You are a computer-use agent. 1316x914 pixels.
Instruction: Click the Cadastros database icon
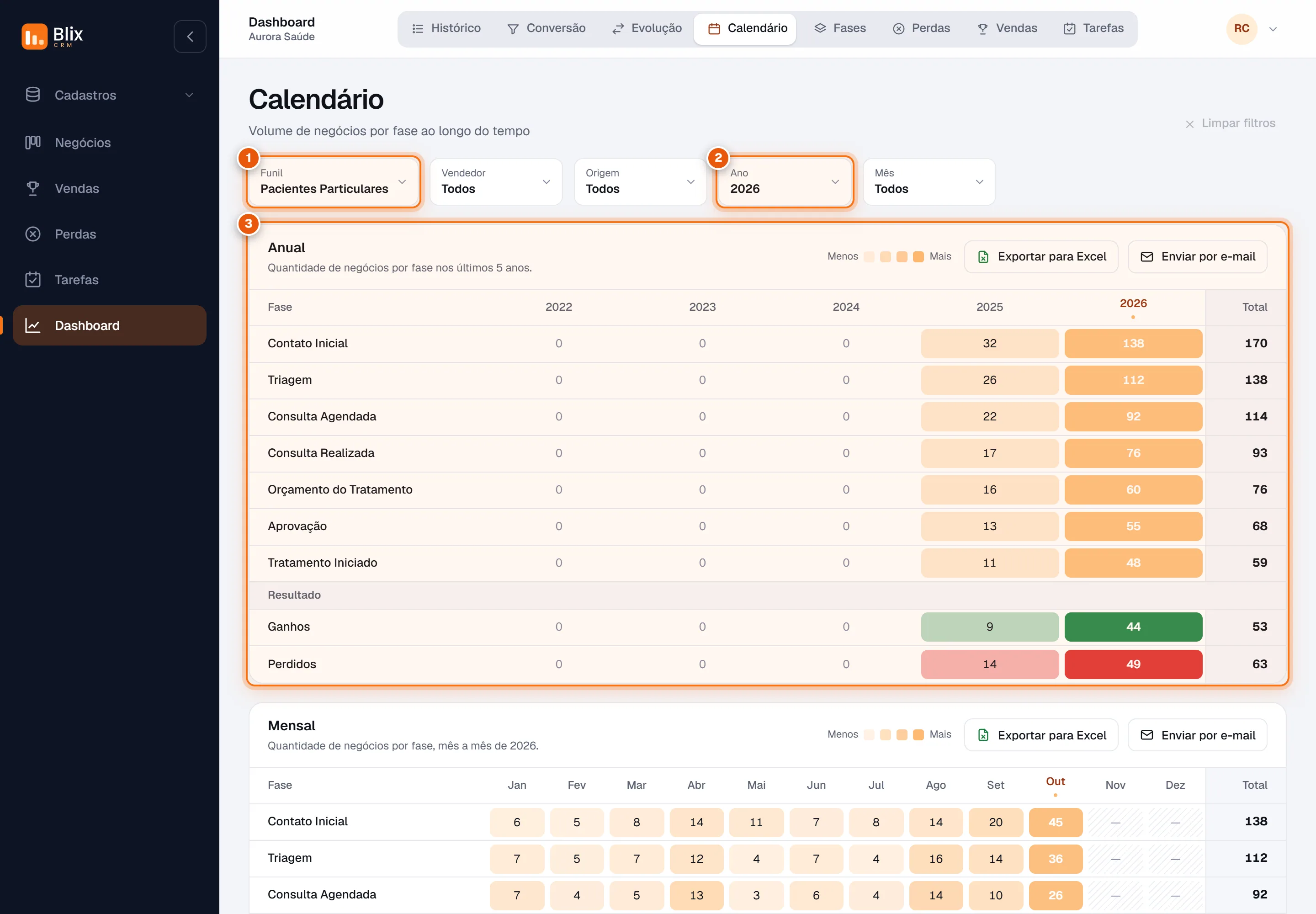pyautogui.click(x=32, y=95)
